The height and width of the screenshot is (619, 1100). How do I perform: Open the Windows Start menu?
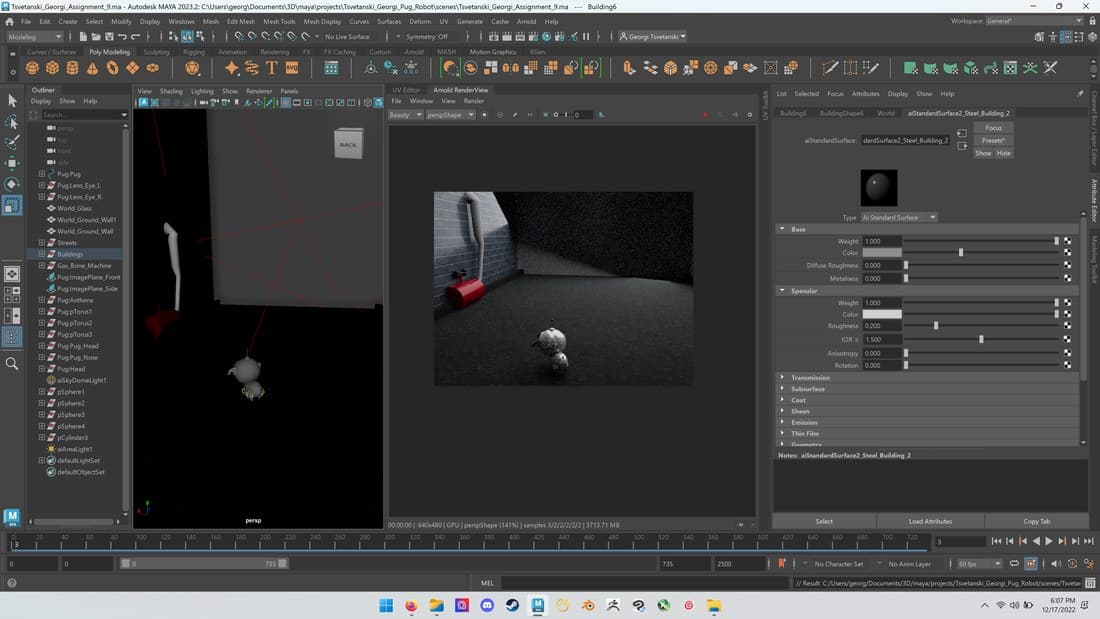[386, 605]
